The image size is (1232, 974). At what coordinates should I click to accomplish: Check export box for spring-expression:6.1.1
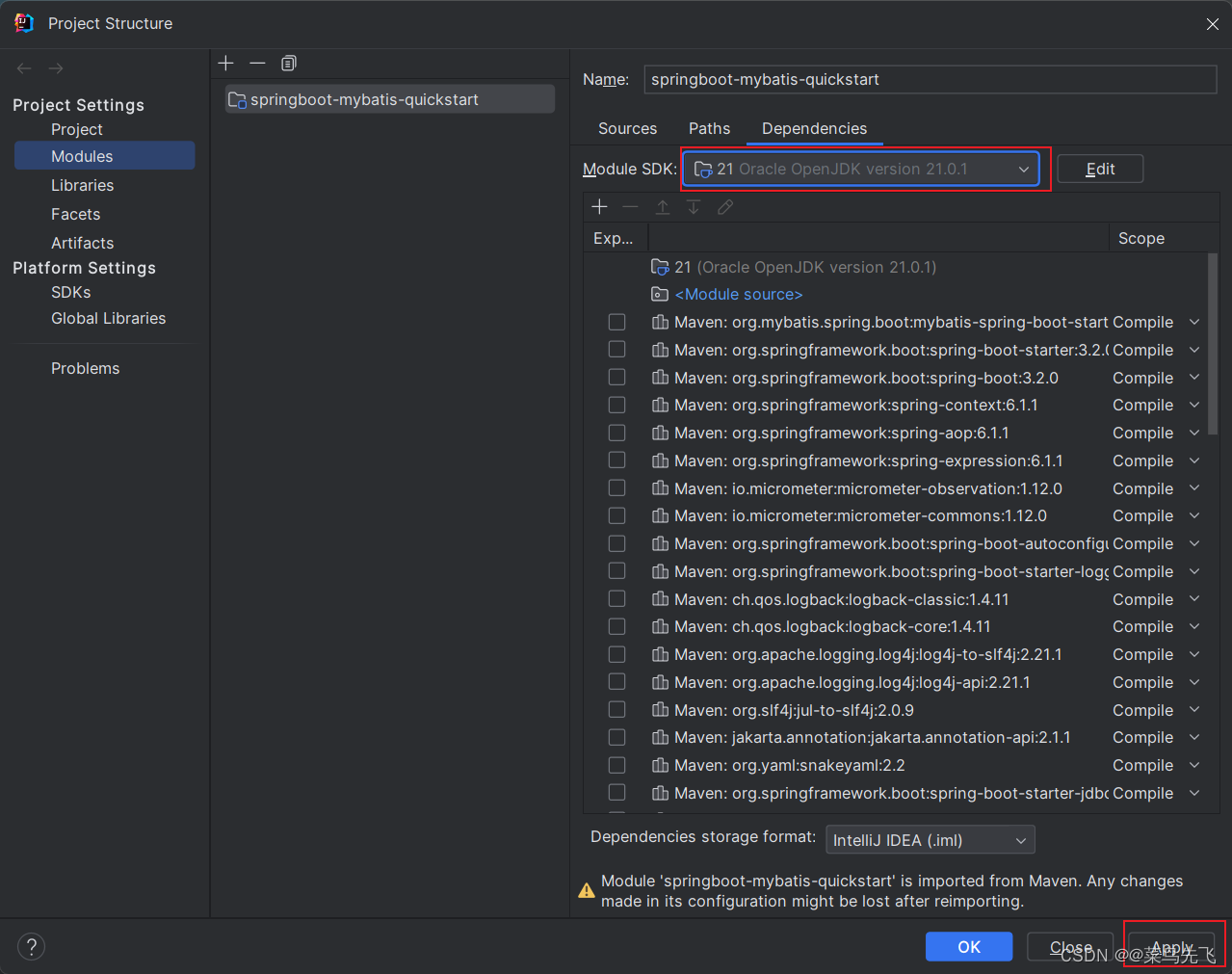coord(617,461)
